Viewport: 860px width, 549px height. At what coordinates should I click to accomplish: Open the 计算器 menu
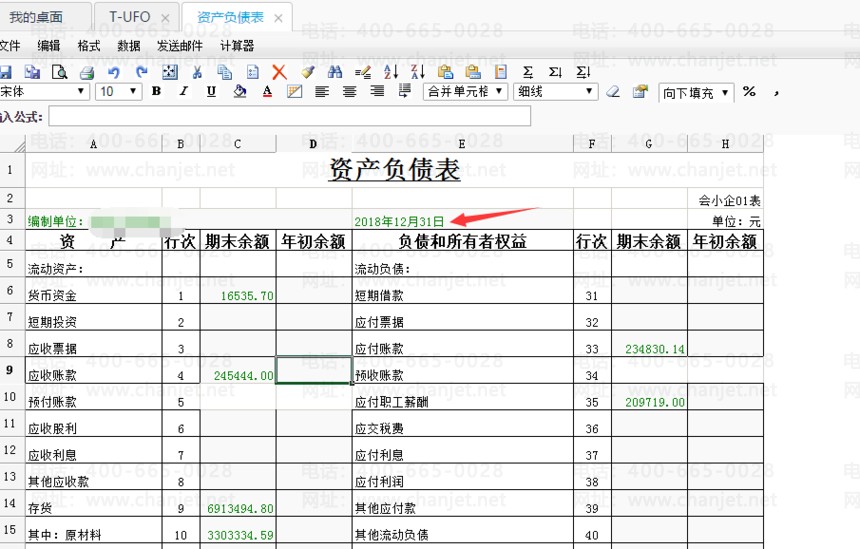[x=237, y=46]
